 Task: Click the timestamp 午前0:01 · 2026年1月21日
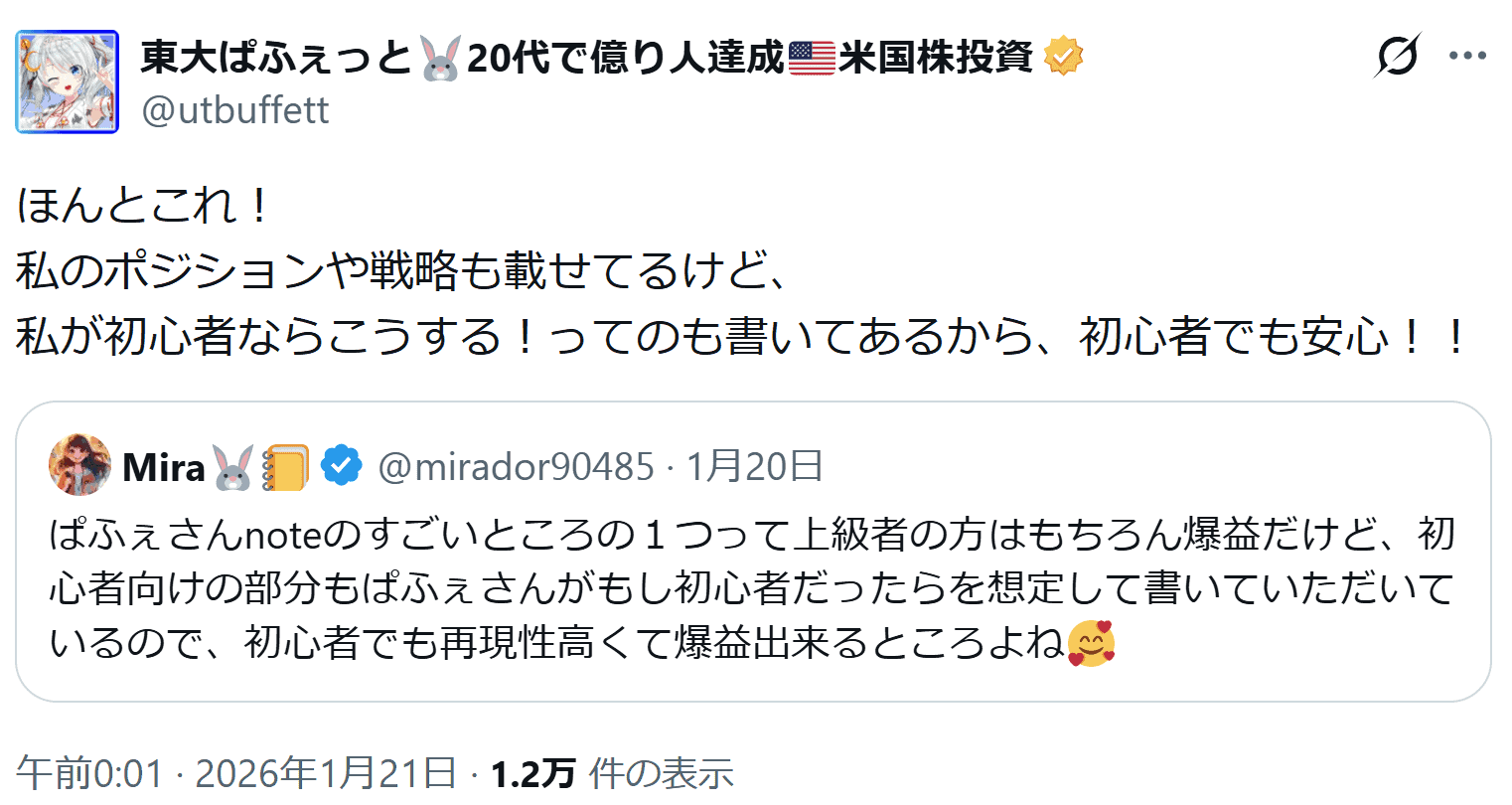pyautogui.click(x=236, y=773)
